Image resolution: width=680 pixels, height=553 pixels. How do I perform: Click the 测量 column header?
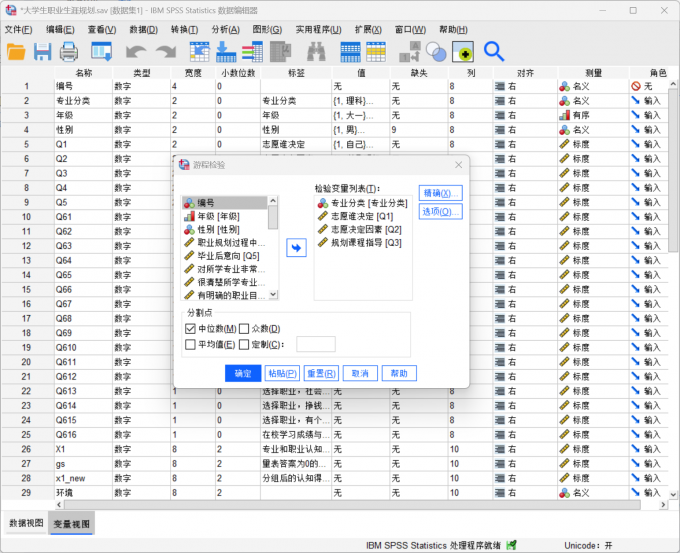(593, 73)
